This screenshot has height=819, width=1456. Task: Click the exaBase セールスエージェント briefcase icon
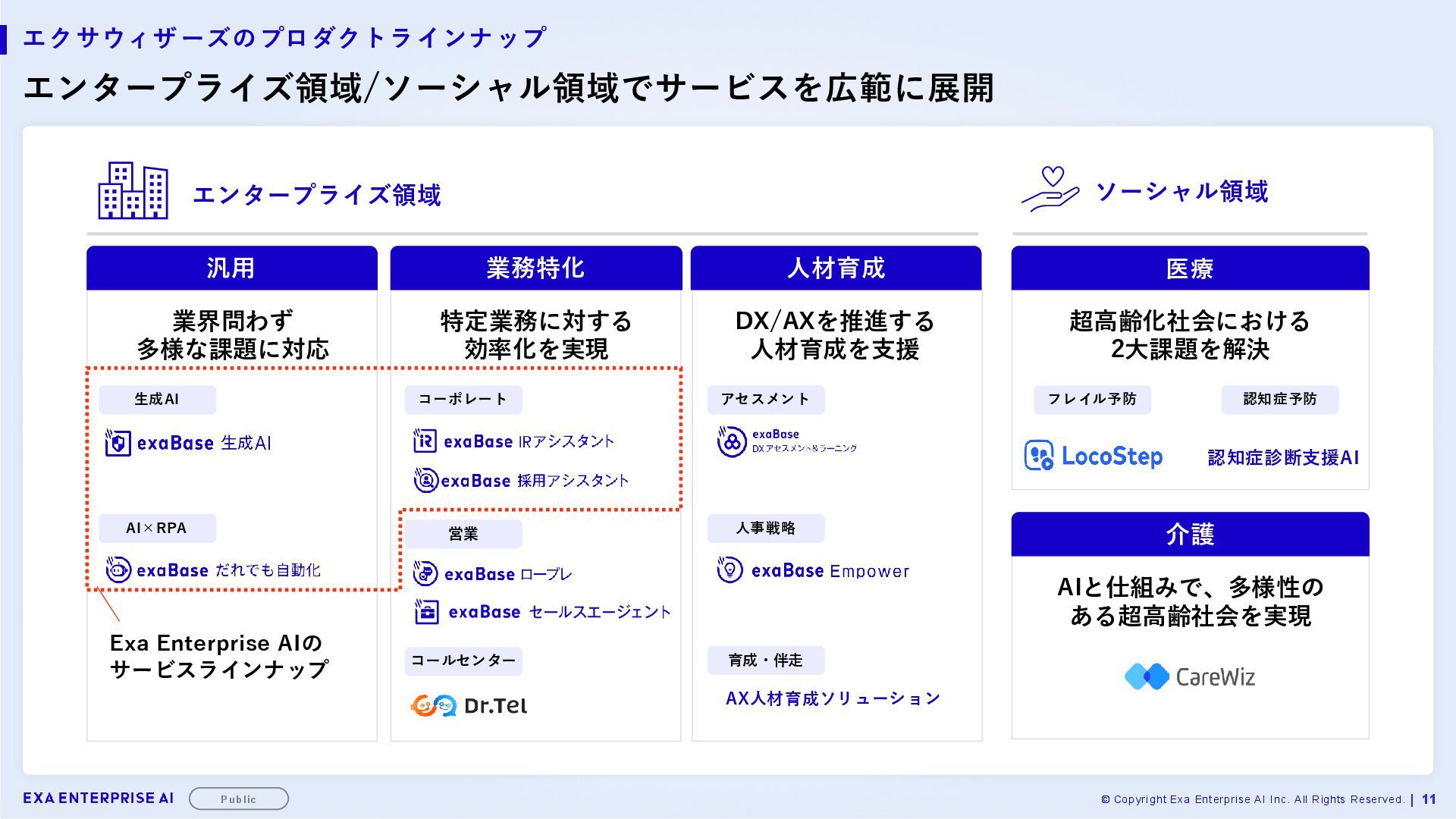coord(427,611)
